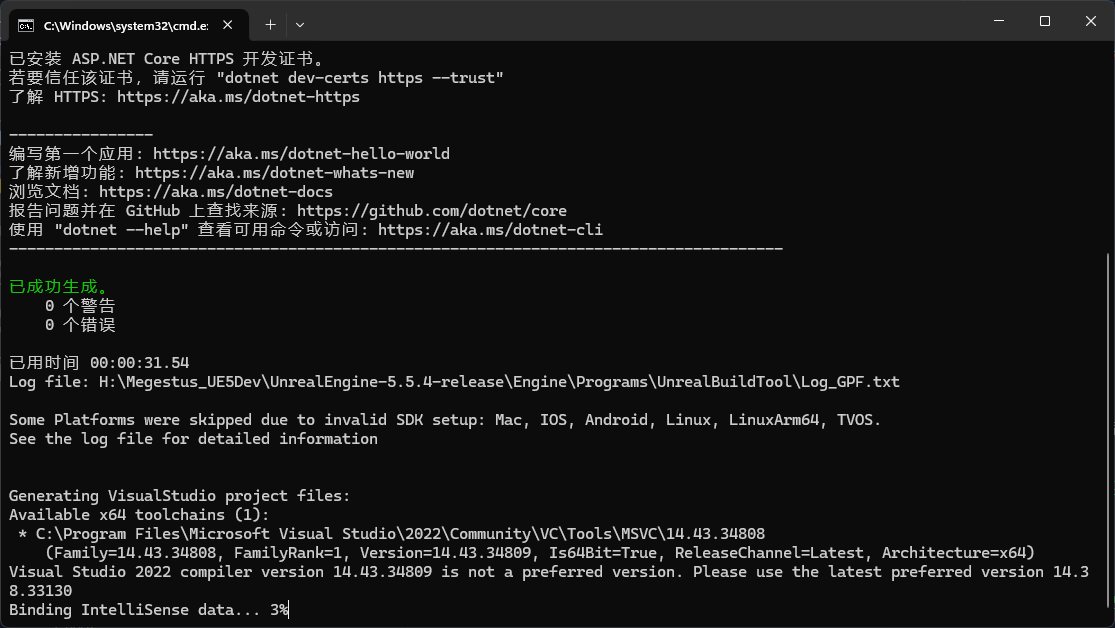Open the aka.ms/dotnet-cli link
The width and height of the screenshot is (1115, 628).
pos(490,230)
